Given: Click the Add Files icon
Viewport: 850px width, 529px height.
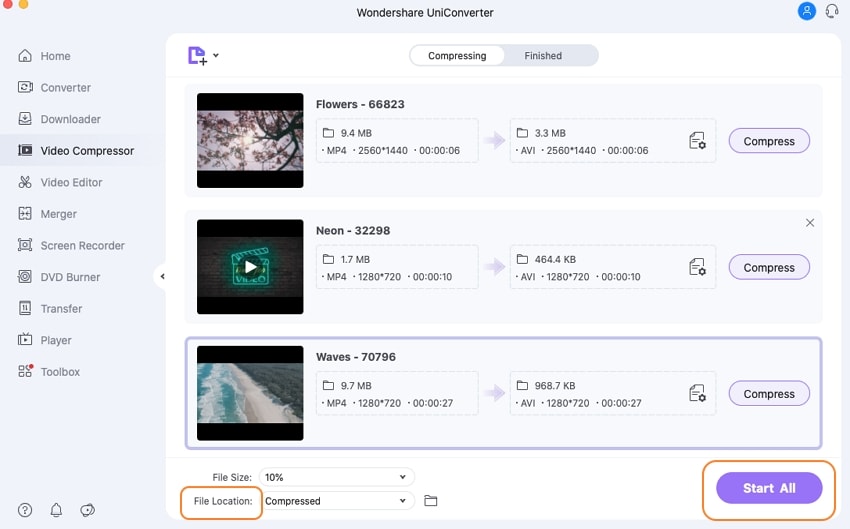Looking at the screenshot, I should pyautogui.click(x=197, y=56).
